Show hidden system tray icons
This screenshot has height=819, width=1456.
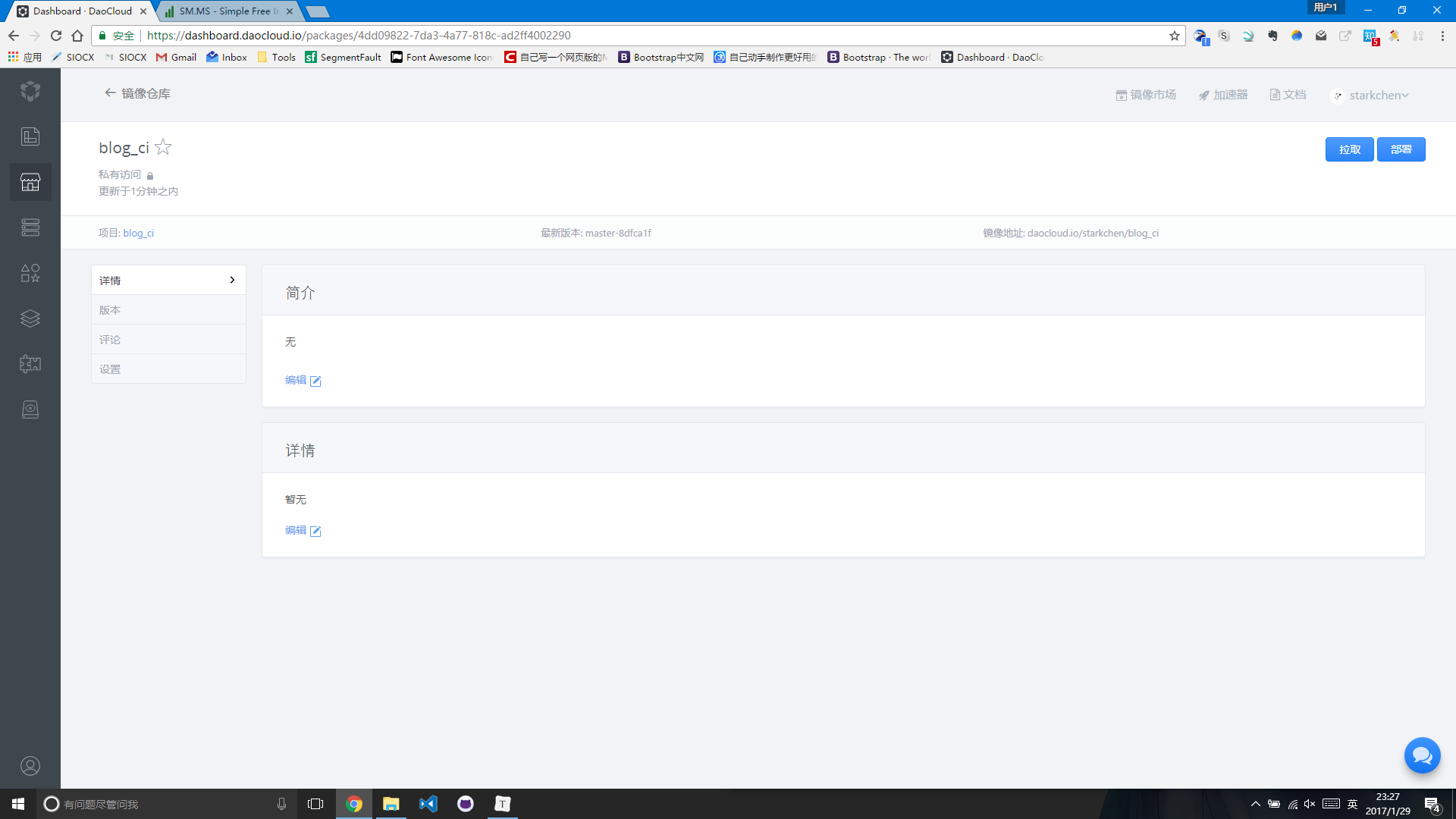[1256, 804]
